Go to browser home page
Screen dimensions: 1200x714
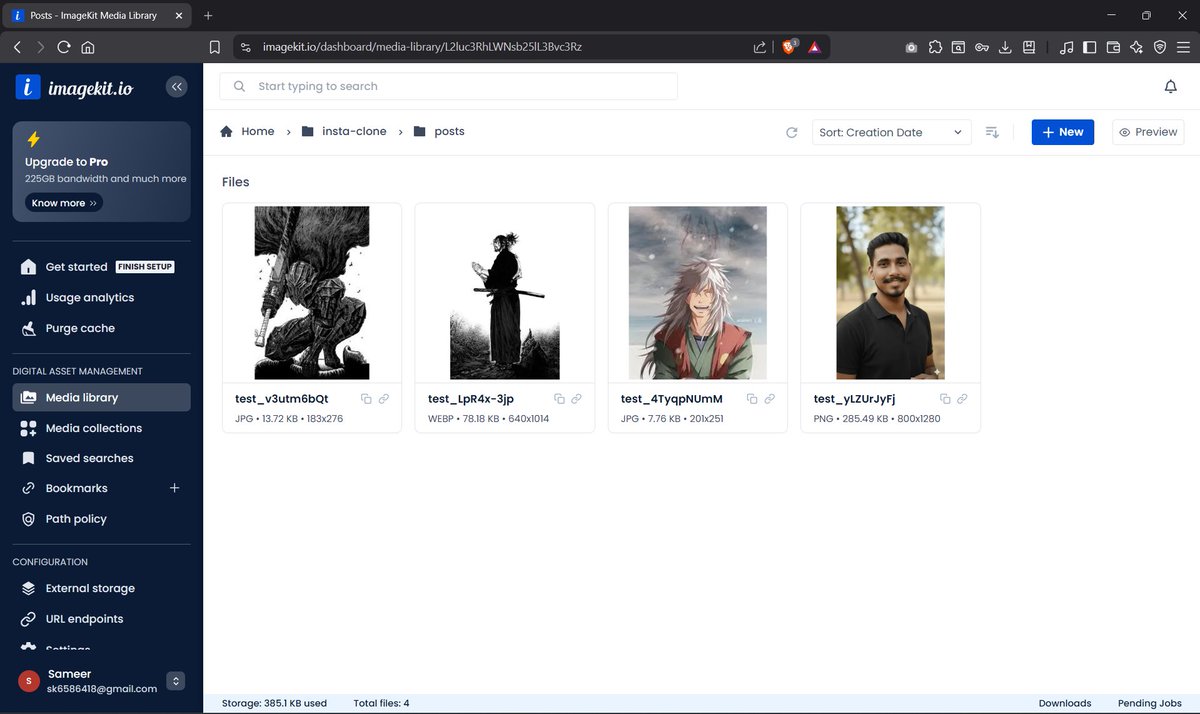click(x=88, y=47)
